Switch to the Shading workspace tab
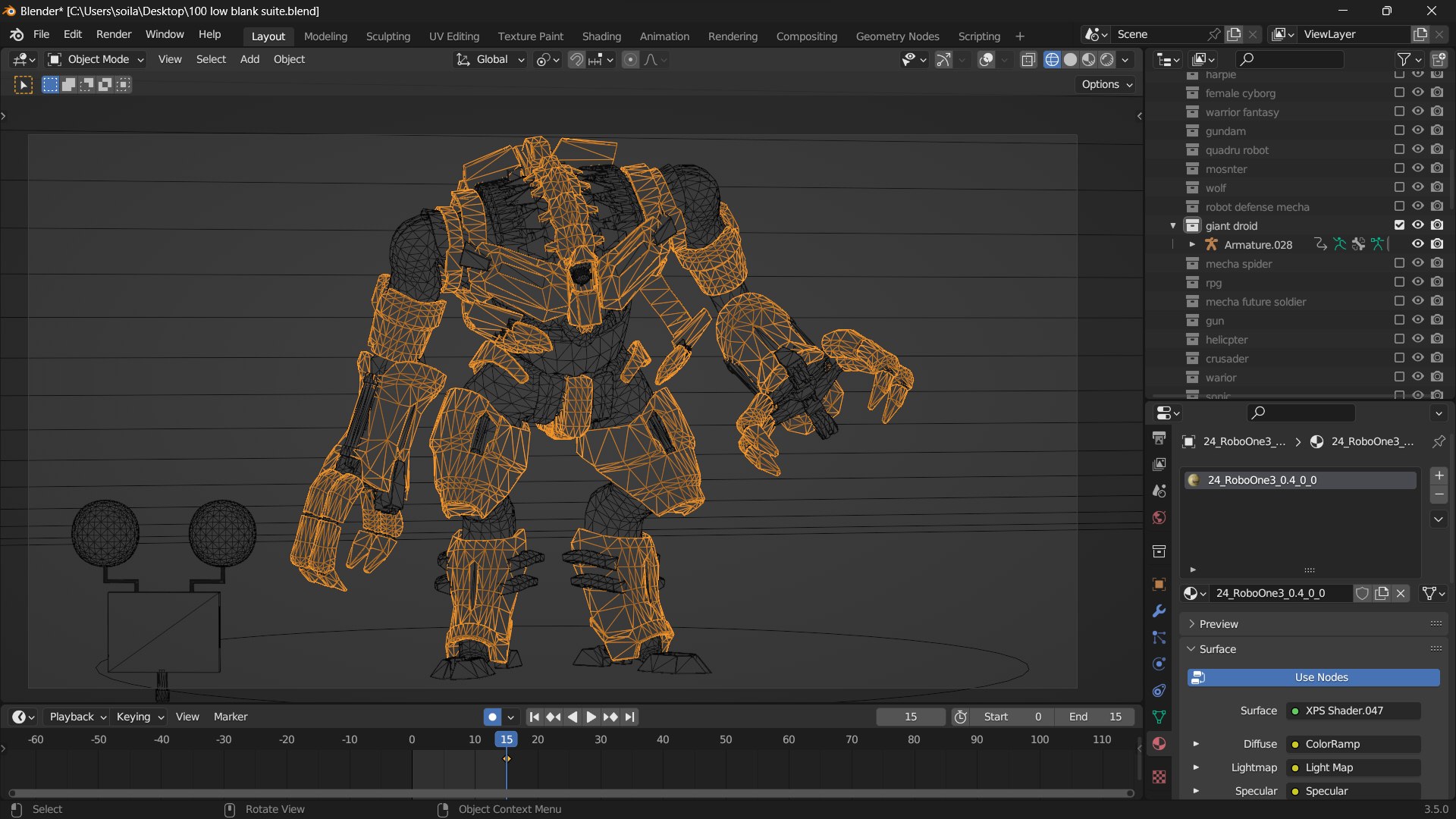1456x819 pixels. (x=601, y=36)
